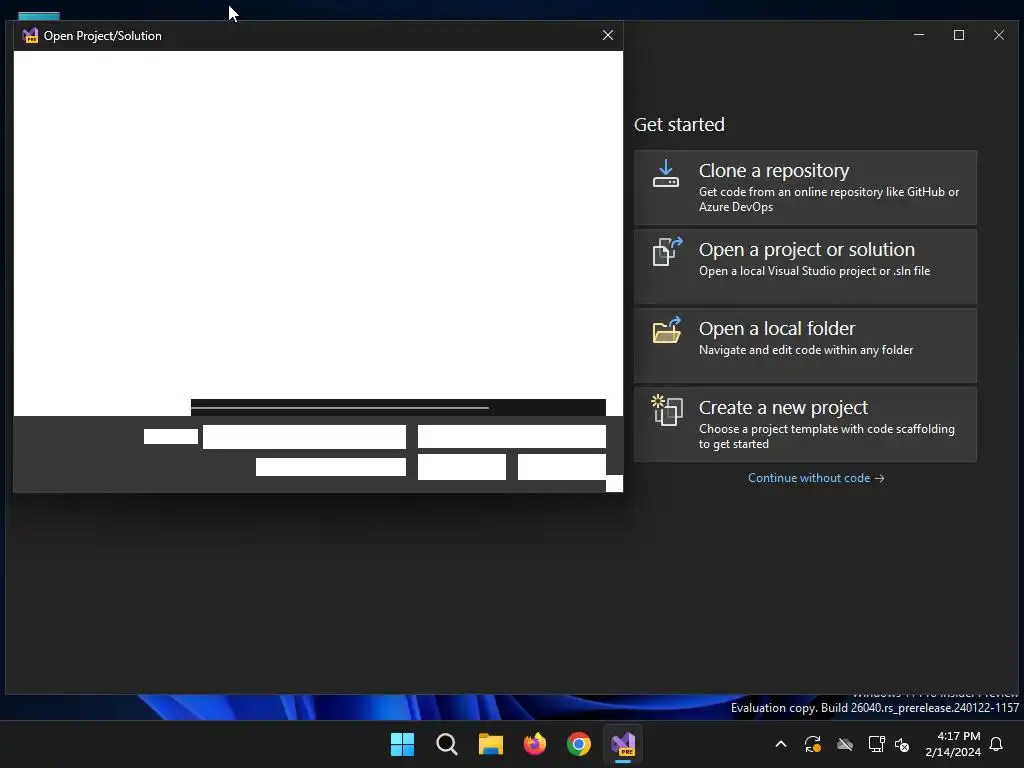
Task: Open the clock showing 4:17 PM
Action: pyautogui.click(x=953, y=744)
